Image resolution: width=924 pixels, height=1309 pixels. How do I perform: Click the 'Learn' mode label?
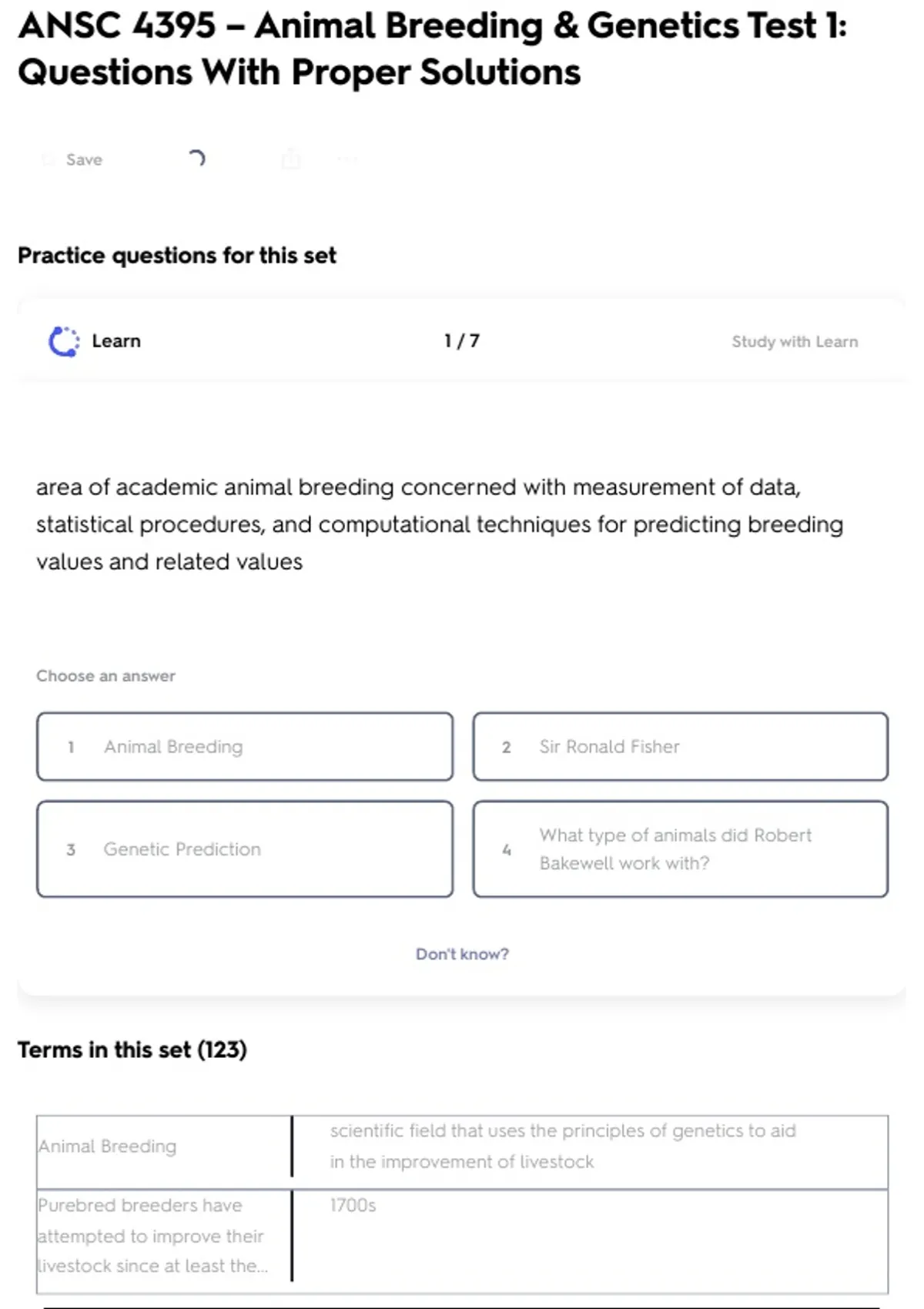click(x=116, y=341)
